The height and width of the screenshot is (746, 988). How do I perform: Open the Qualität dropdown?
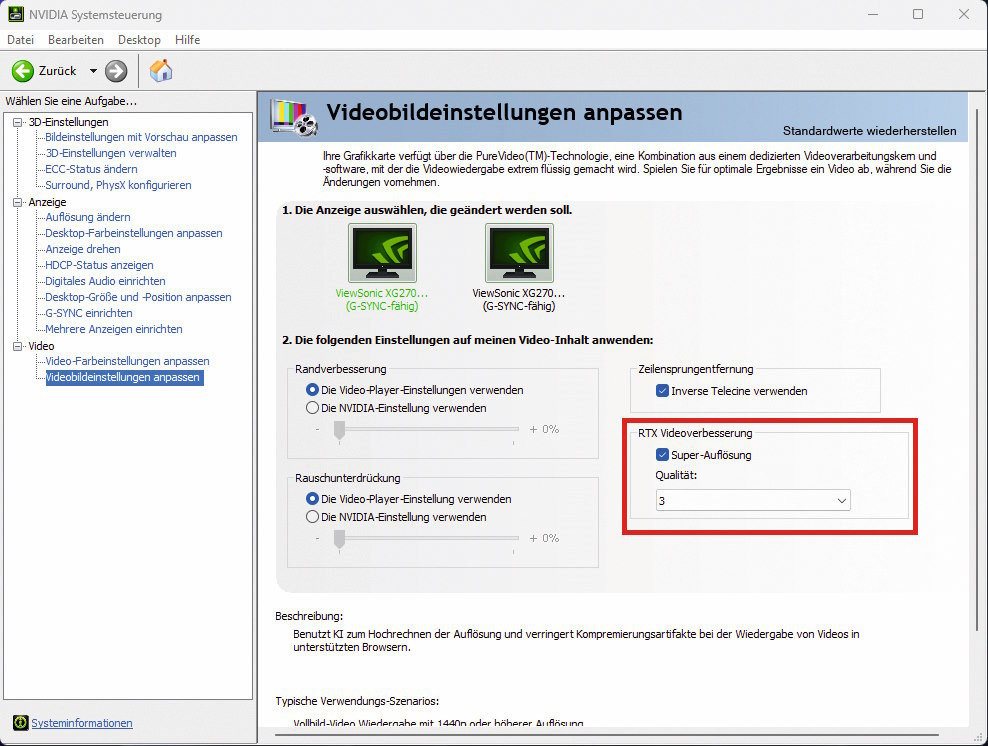(753, 501)
